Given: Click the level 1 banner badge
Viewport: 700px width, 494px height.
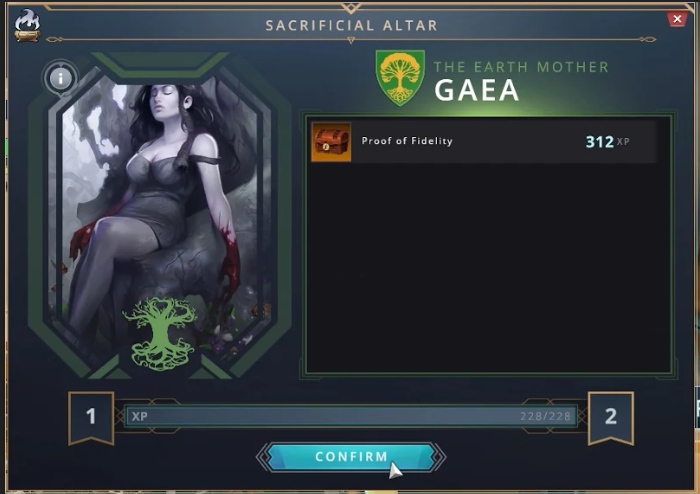Looking at the screenshot, I should pos(91,418).
